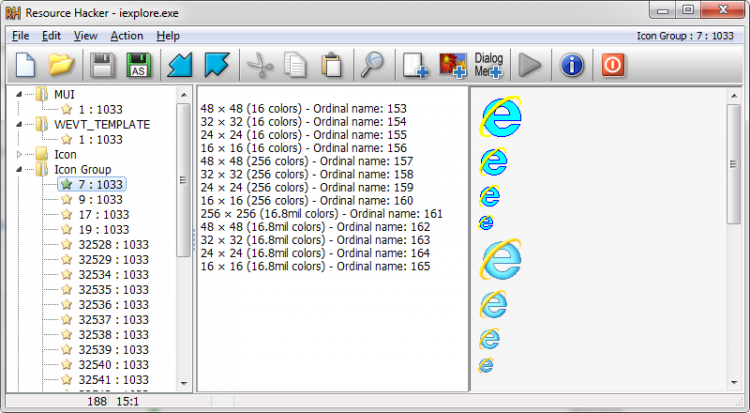Click the green Save As floppy icon
The height and width of the screenshot is (413, 750).
point(138,65)
